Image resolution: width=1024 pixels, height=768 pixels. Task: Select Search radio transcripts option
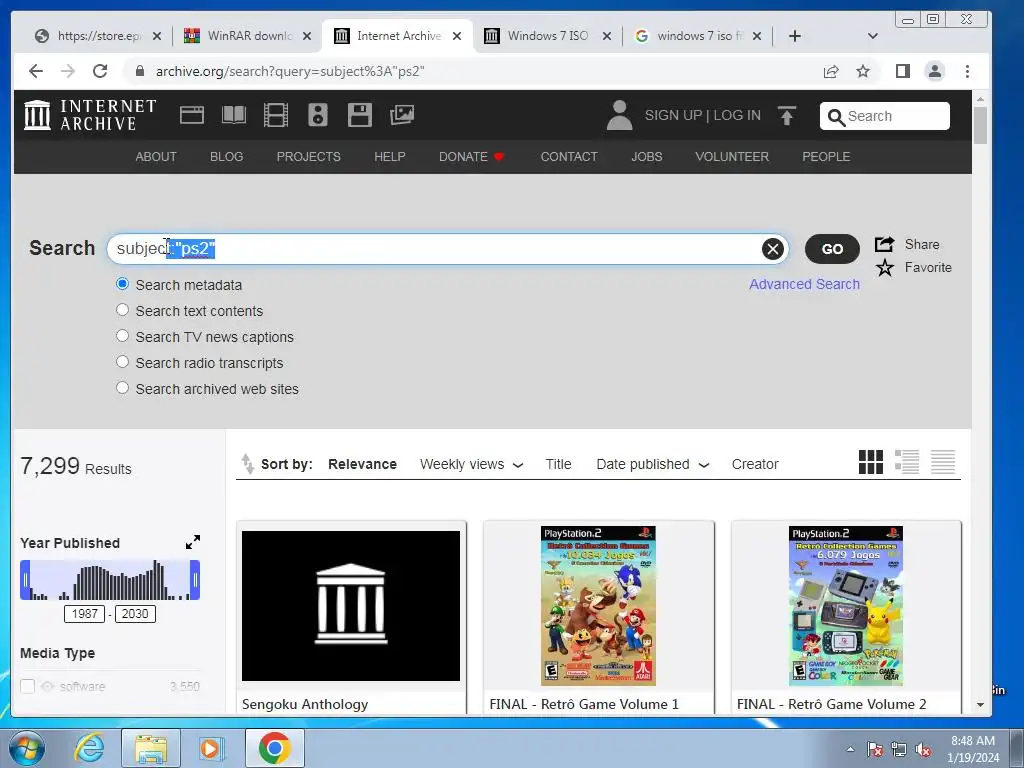click(x=122, y=361)
